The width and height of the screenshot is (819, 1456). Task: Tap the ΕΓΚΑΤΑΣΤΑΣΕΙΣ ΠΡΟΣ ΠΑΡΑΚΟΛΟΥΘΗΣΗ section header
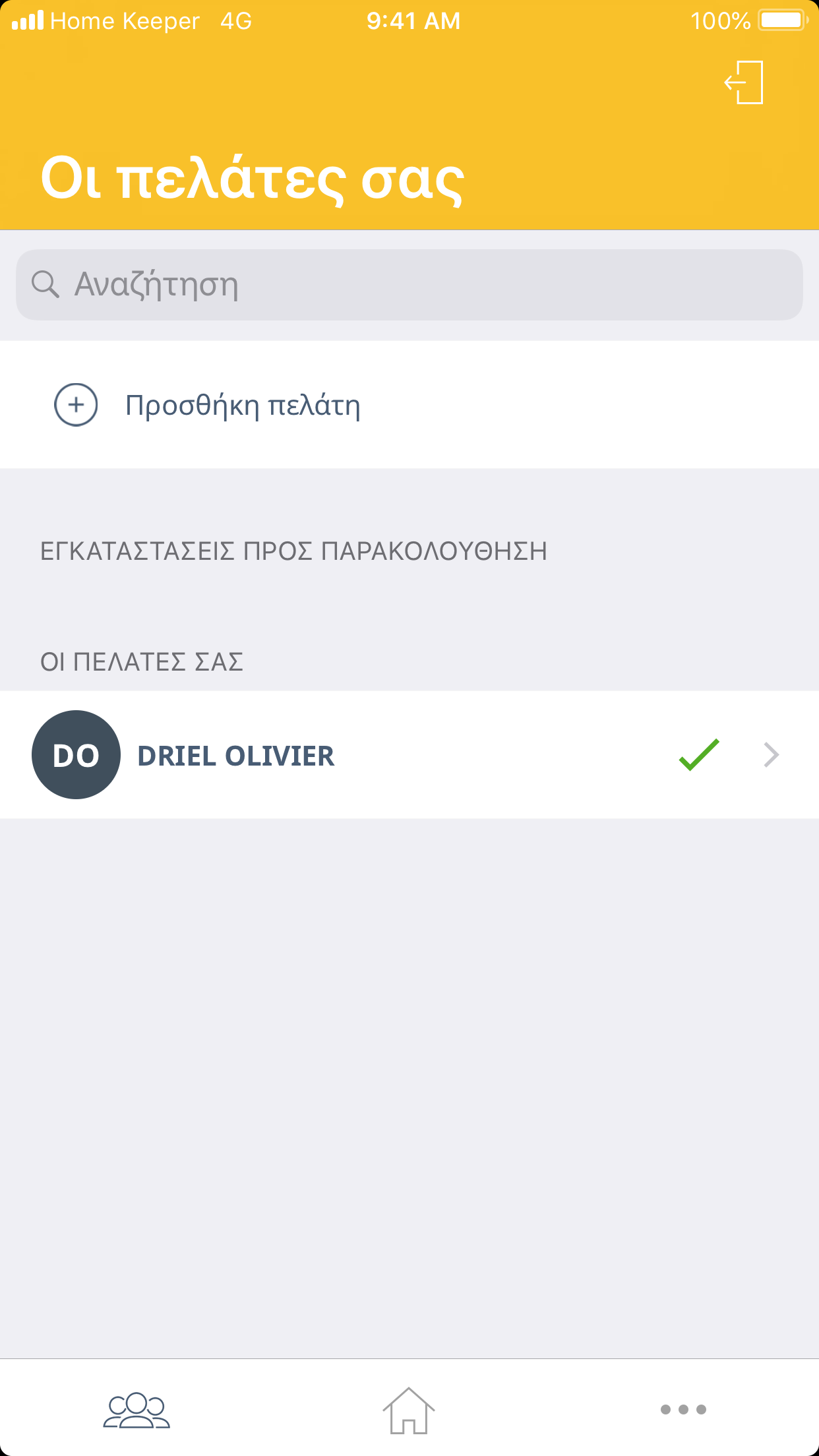(x=293, y=551)
